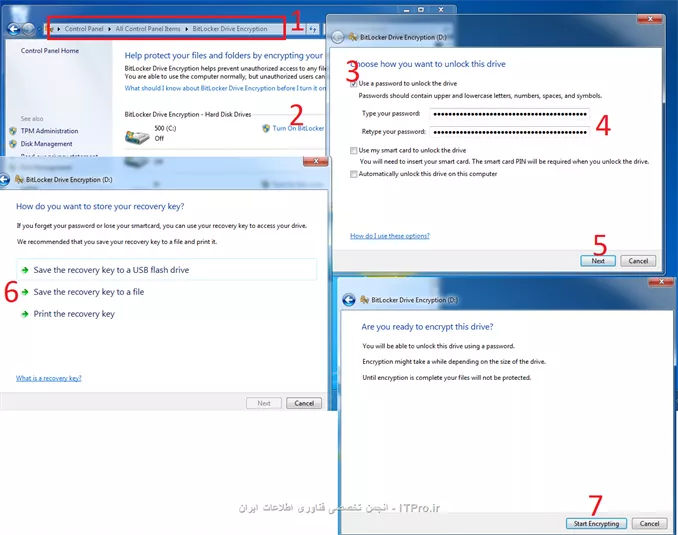This screenshot has width=678, height=535.
Task: Click Turn On BitLocker for drive C:
Action: click(298, 128)
